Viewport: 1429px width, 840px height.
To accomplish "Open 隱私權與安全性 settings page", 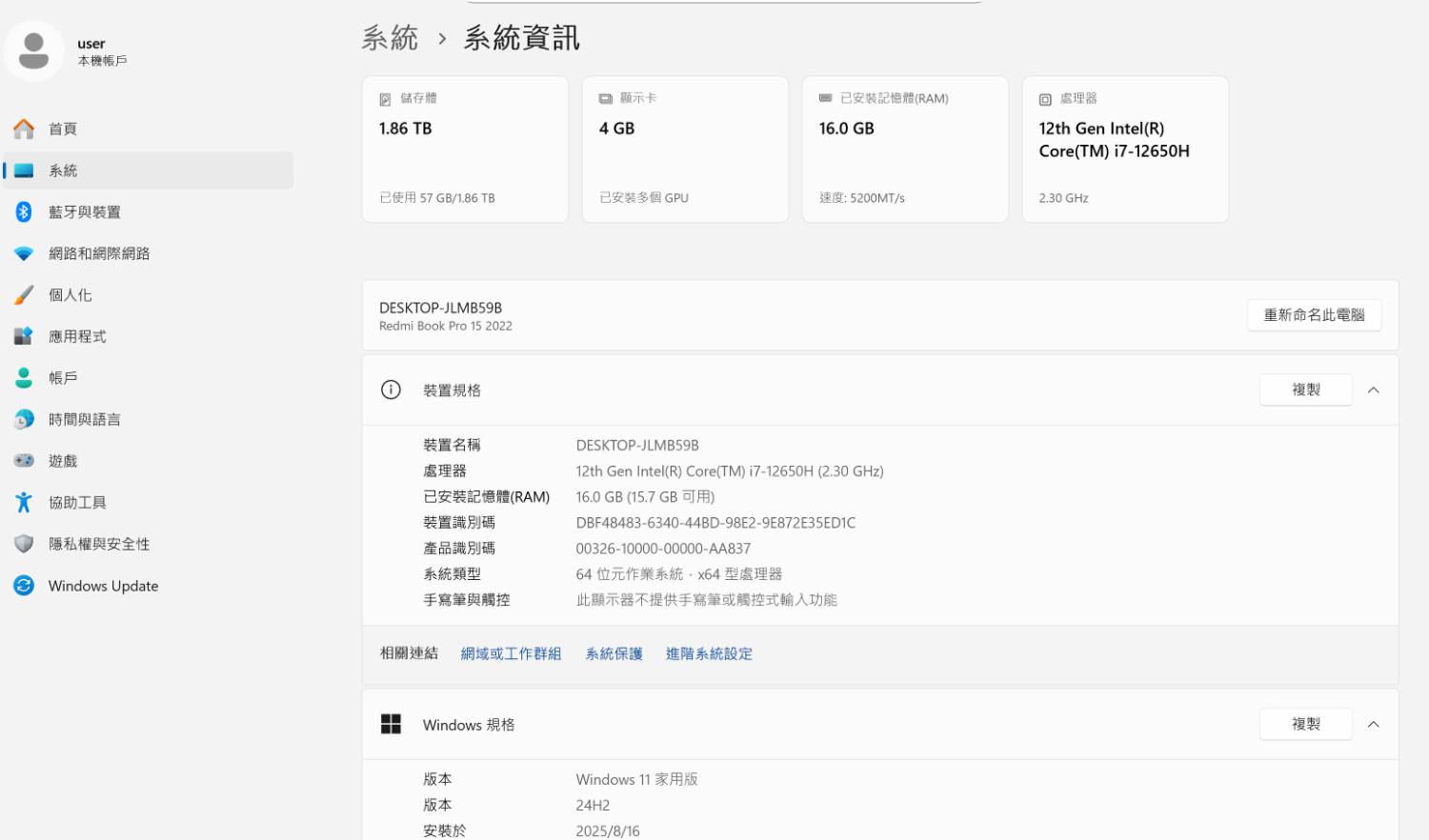I will (x=149, y=544).
